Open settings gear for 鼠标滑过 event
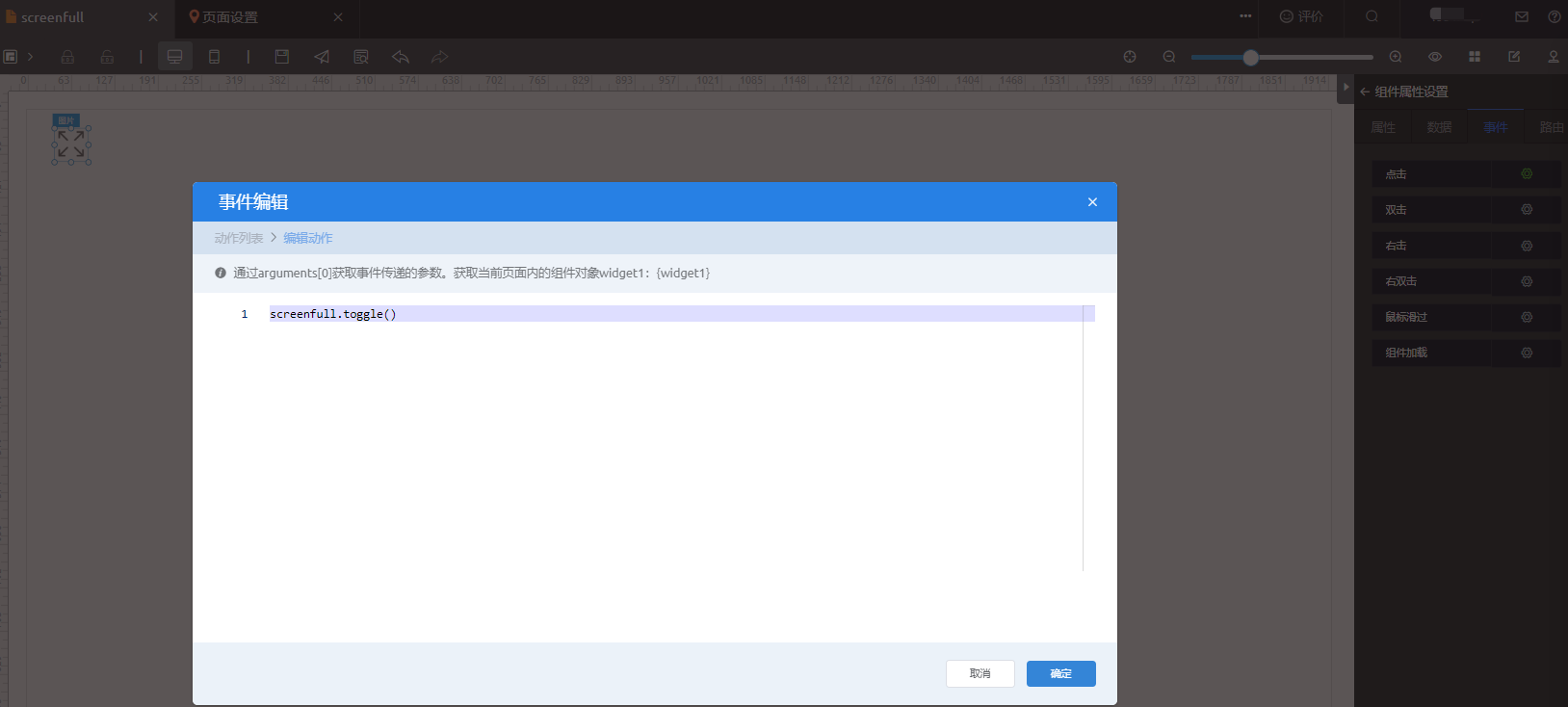This screenshot has width=1568, height=707. [x=1527, y=317]
